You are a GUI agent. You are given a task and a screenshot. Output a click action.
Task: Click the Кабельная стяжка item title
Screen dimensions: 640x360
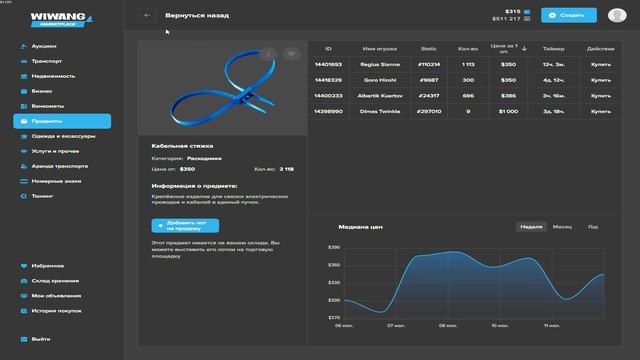click(182, 146)
